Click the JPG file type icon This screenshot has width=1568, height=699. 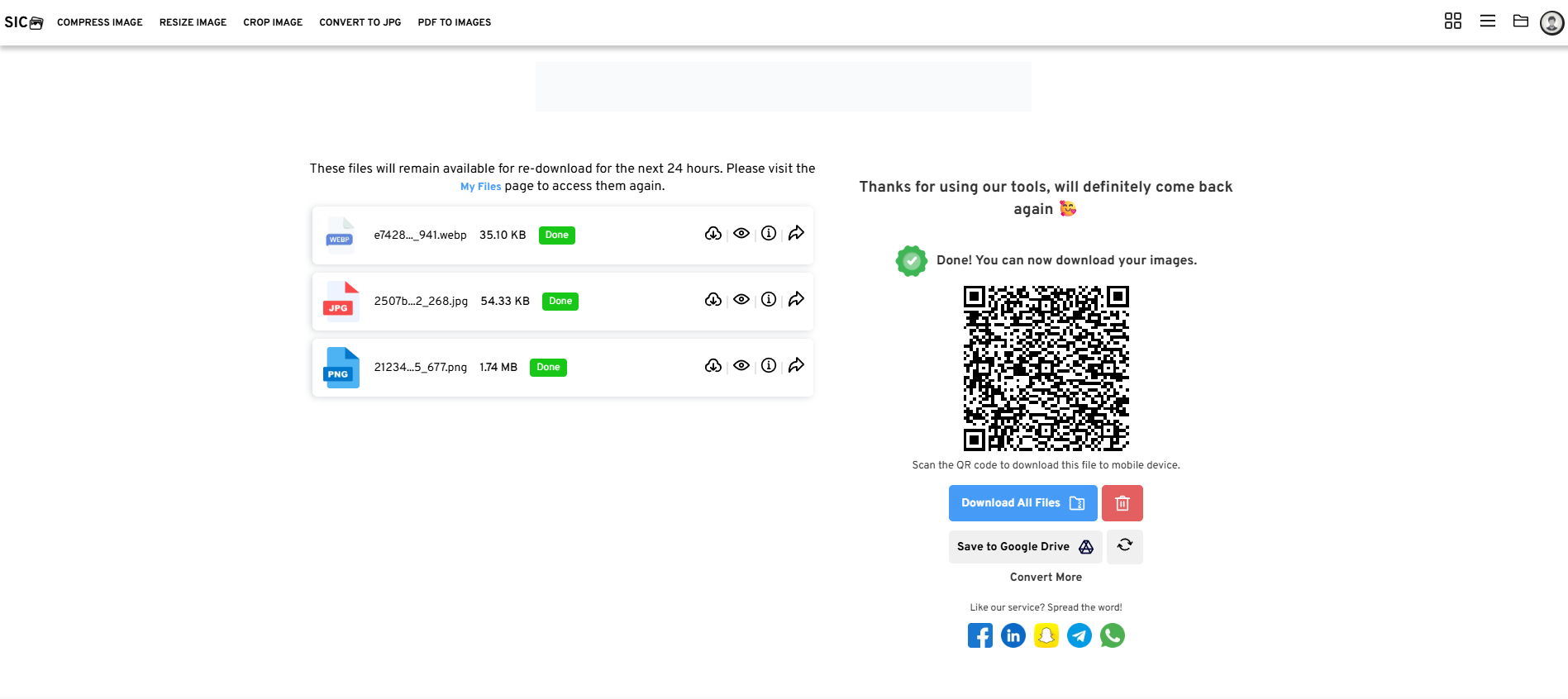point(341,302)
